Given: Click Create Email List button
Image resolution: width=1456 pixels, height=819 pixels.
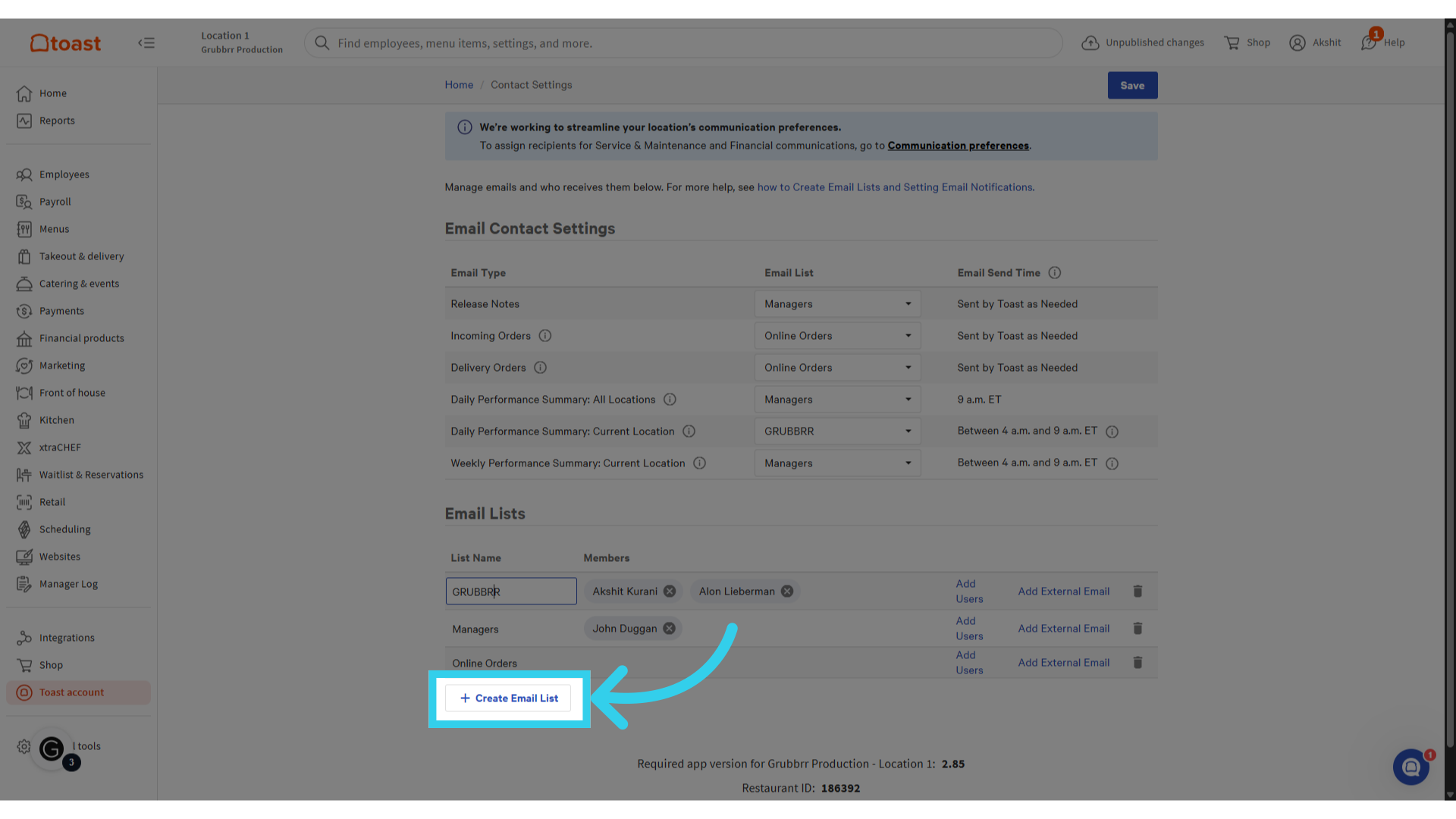Looking at the screenshot, I should (508, 698).
